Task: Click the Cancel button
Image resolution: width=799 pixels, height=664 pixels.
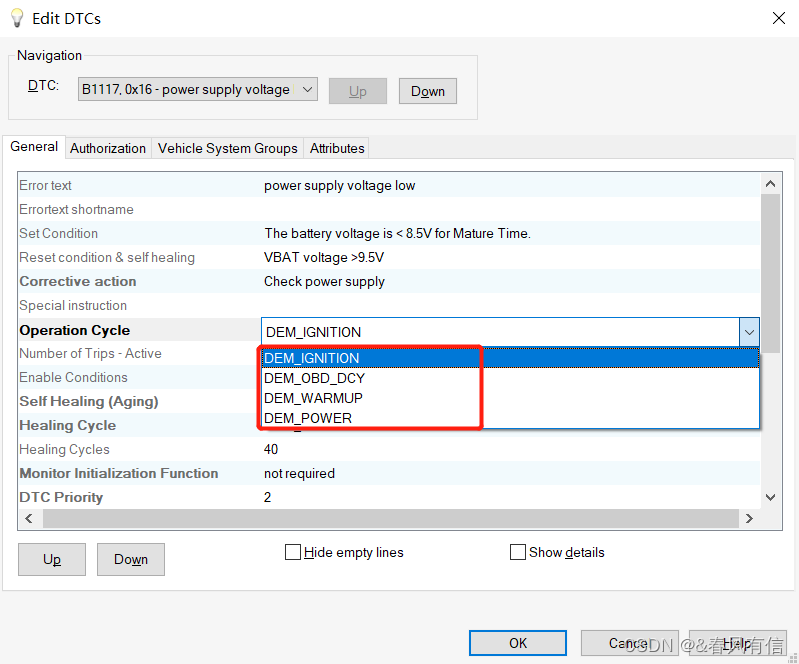Action: 630,643
